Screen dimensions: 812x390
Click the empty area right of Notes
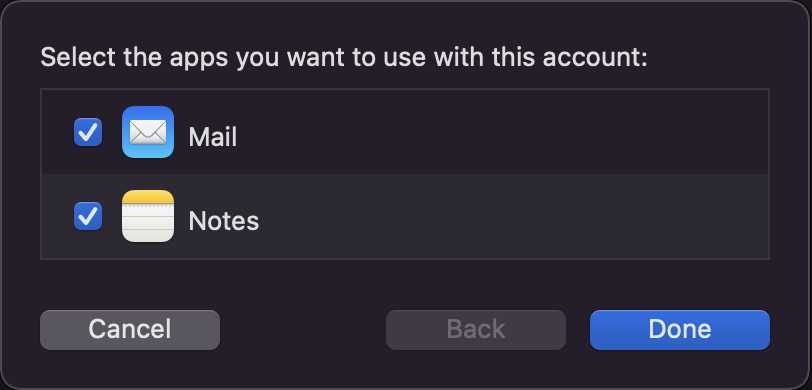pos(513,216)
